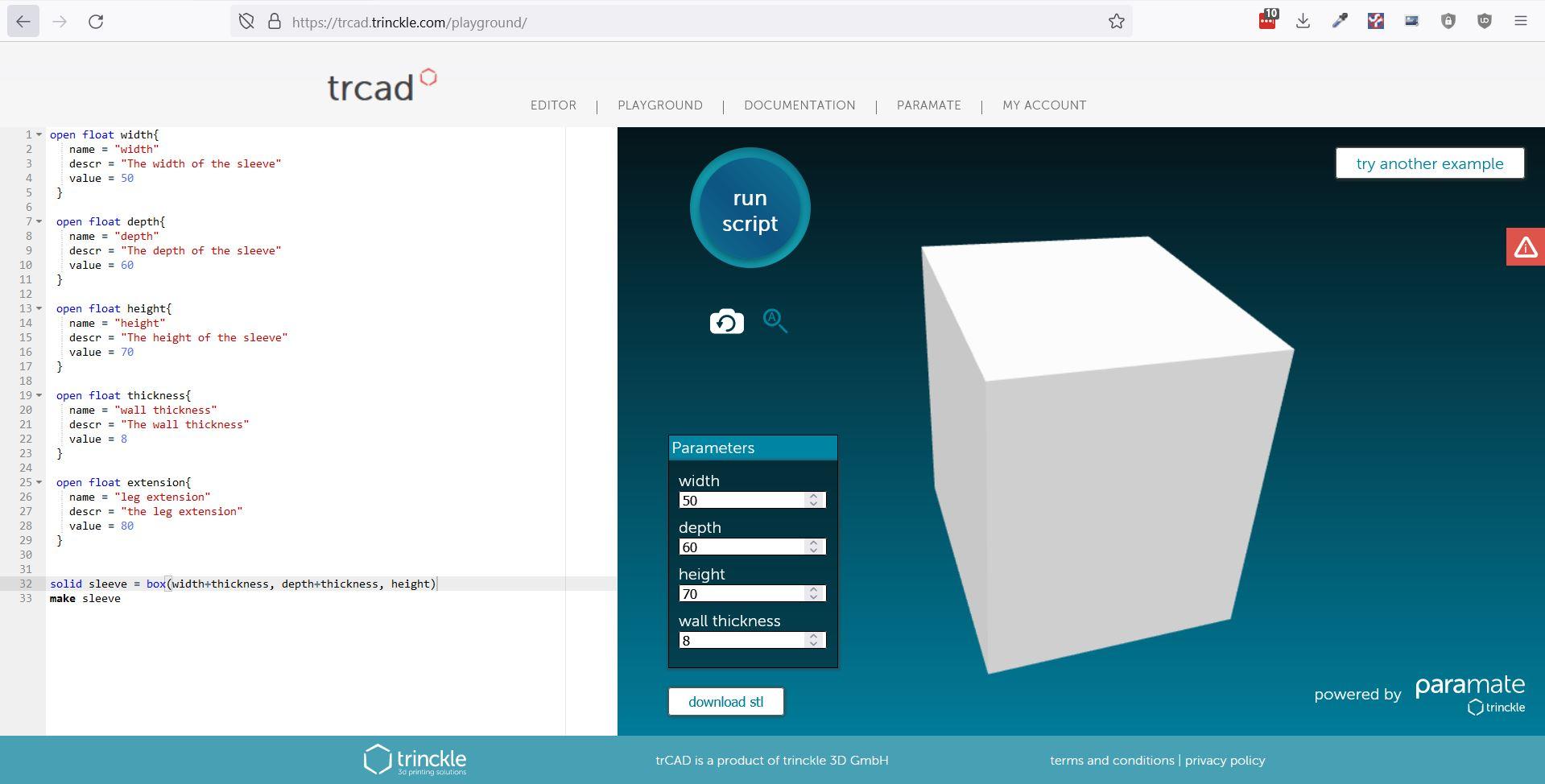The height and width of the screenshot is (784, 1545).
Task: Click the trinckle logo in the footer
Action: coord(415,758)
